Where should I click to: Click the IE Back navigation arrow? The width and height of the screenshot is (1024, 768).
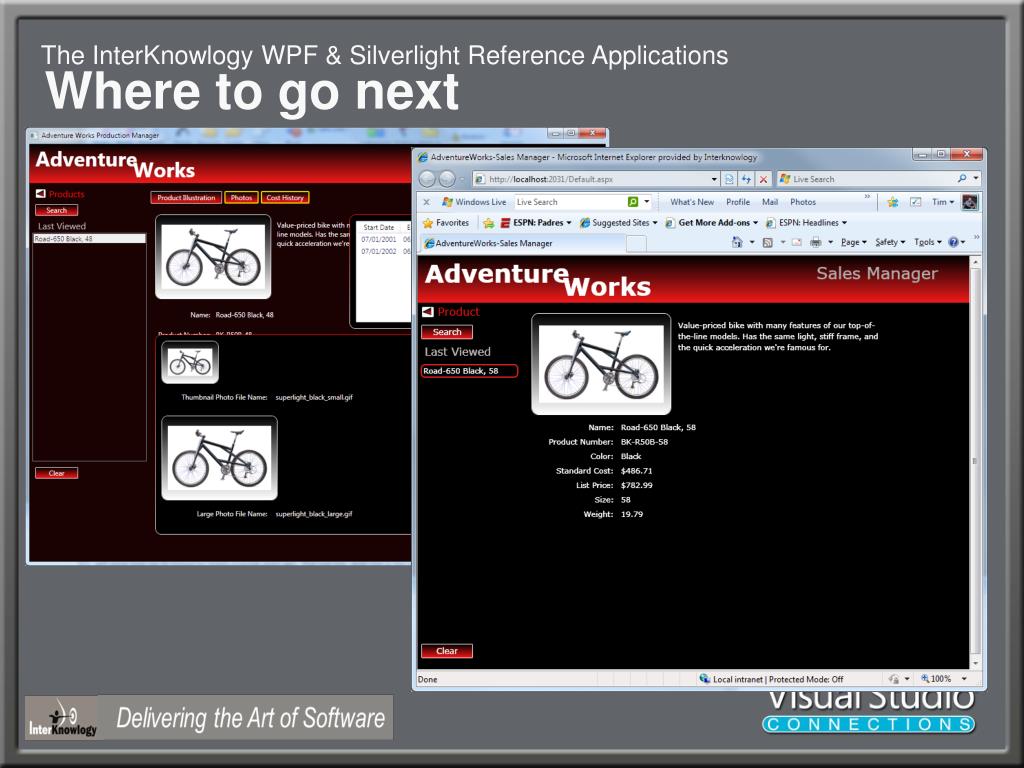(427, 178)
